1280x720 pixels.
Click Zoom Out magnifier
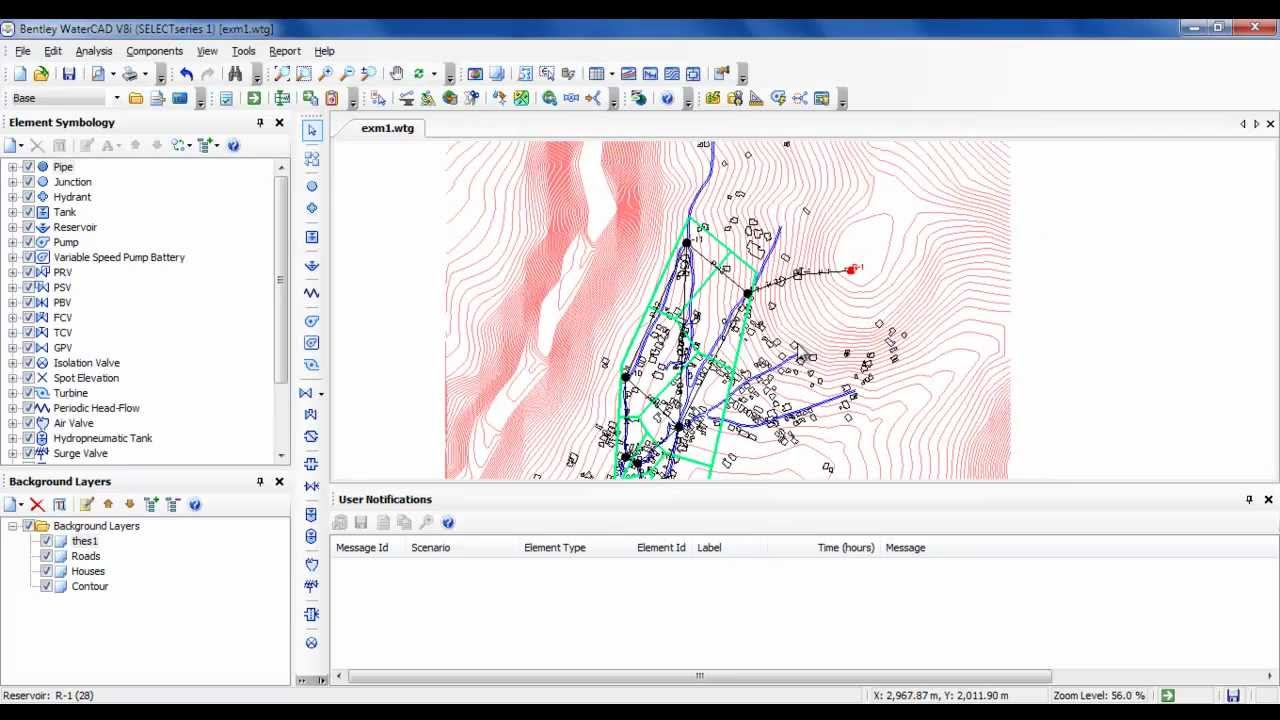(347, 74)
